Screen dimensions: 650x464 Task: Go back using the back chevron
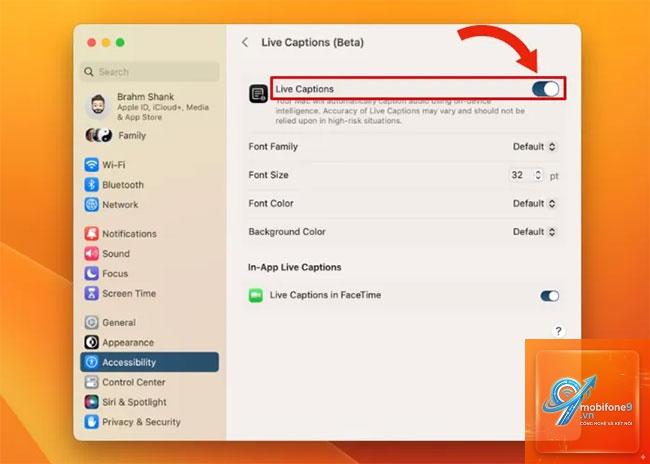tap(245, 42)
